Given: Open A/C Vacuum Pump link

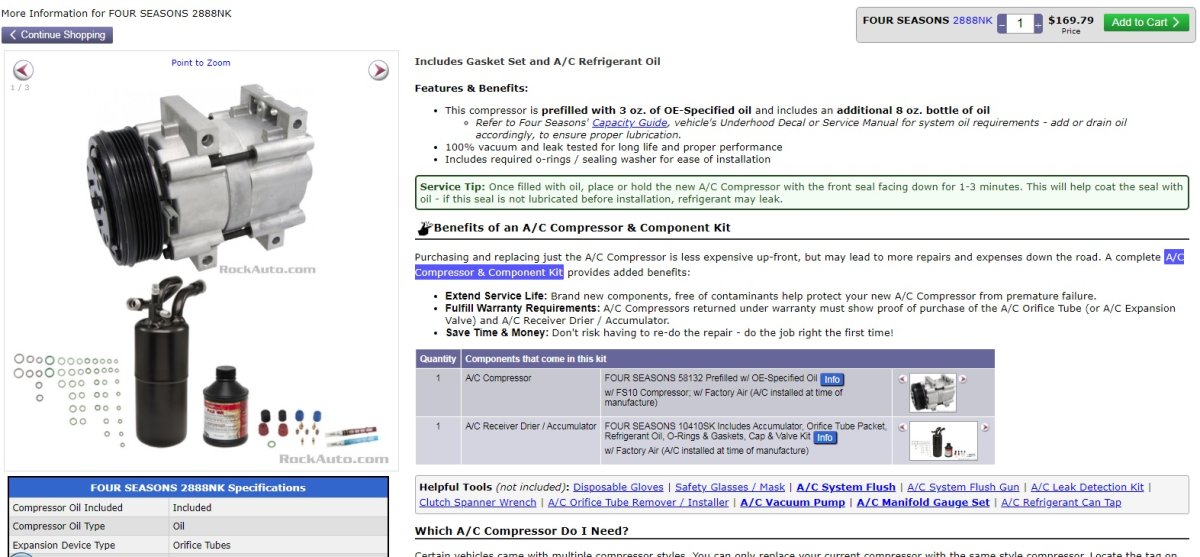Looking at the screenshot, I should pos(792,502).
